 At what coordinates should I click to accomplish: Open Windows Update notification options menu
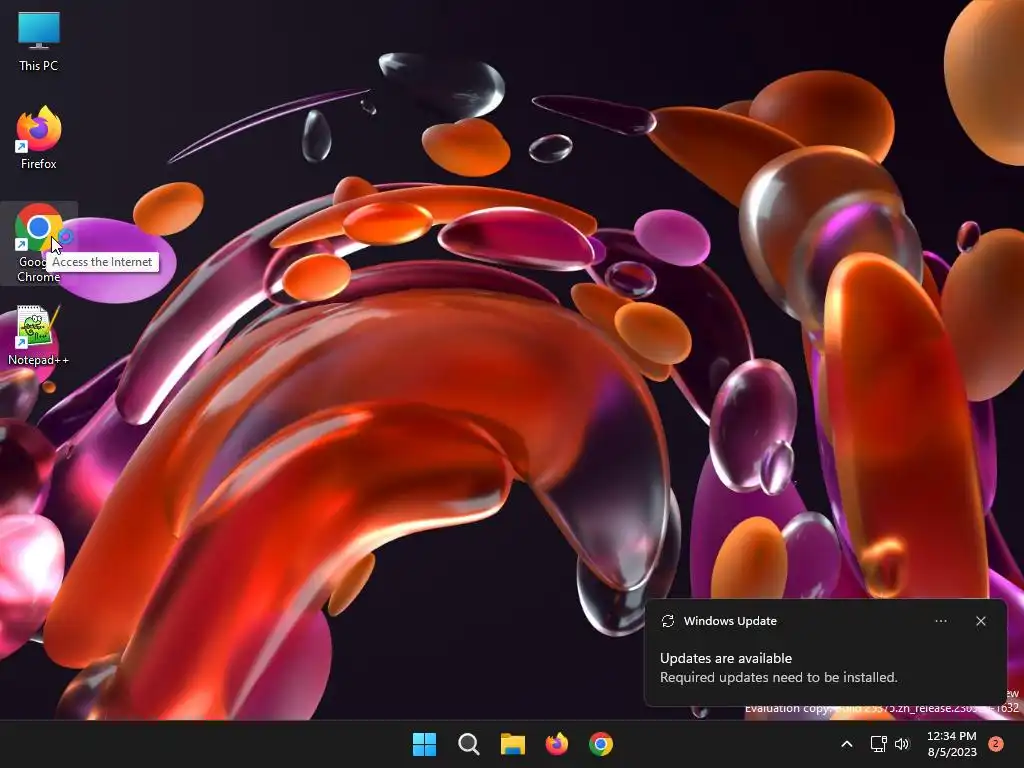pyautogui.click(x=941, y=621)
